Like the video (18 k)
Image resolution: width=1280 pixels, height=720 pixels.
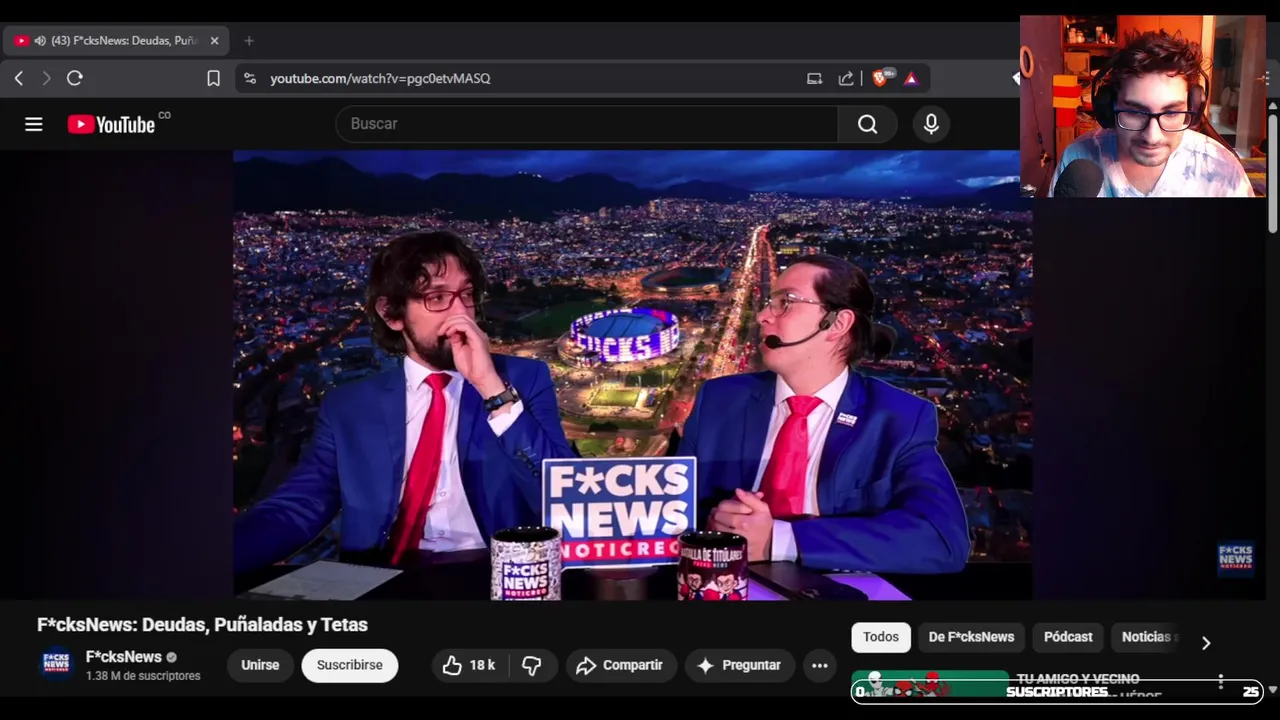(x=470, y=665)
